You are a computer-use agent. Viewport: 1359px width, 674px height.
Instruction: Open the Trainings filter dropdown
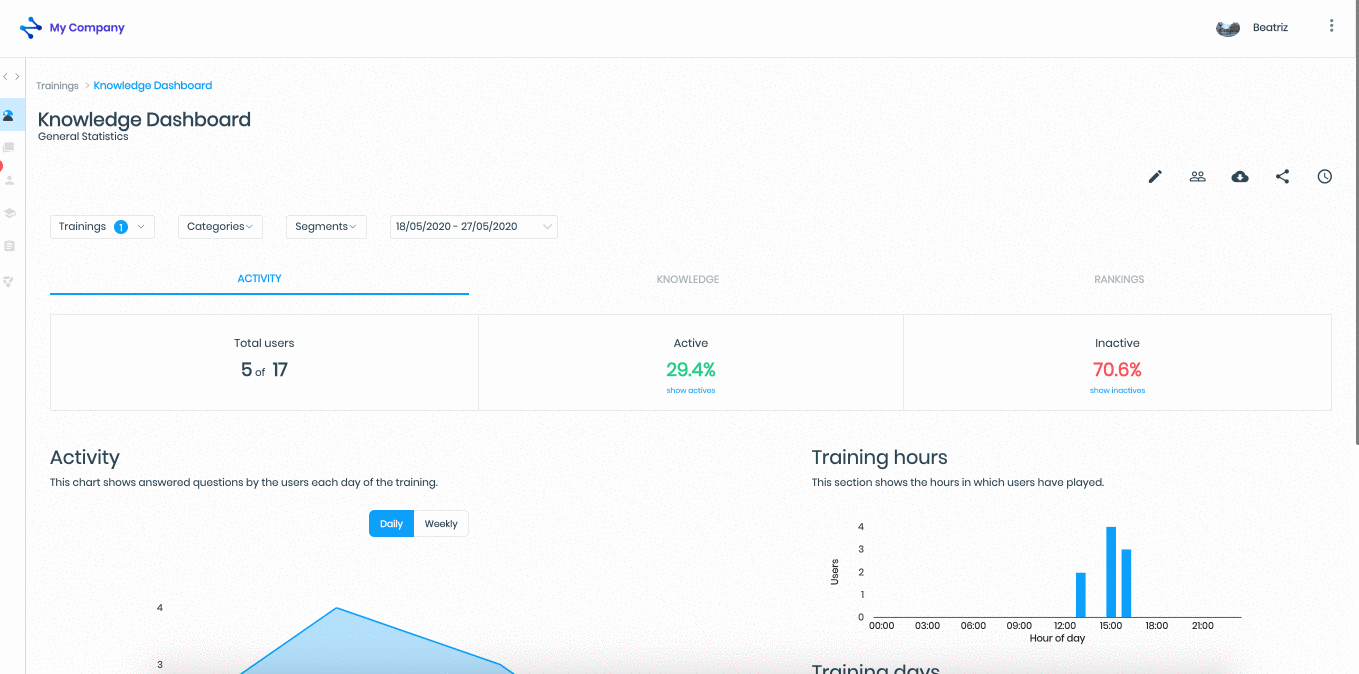pos(102,227)
